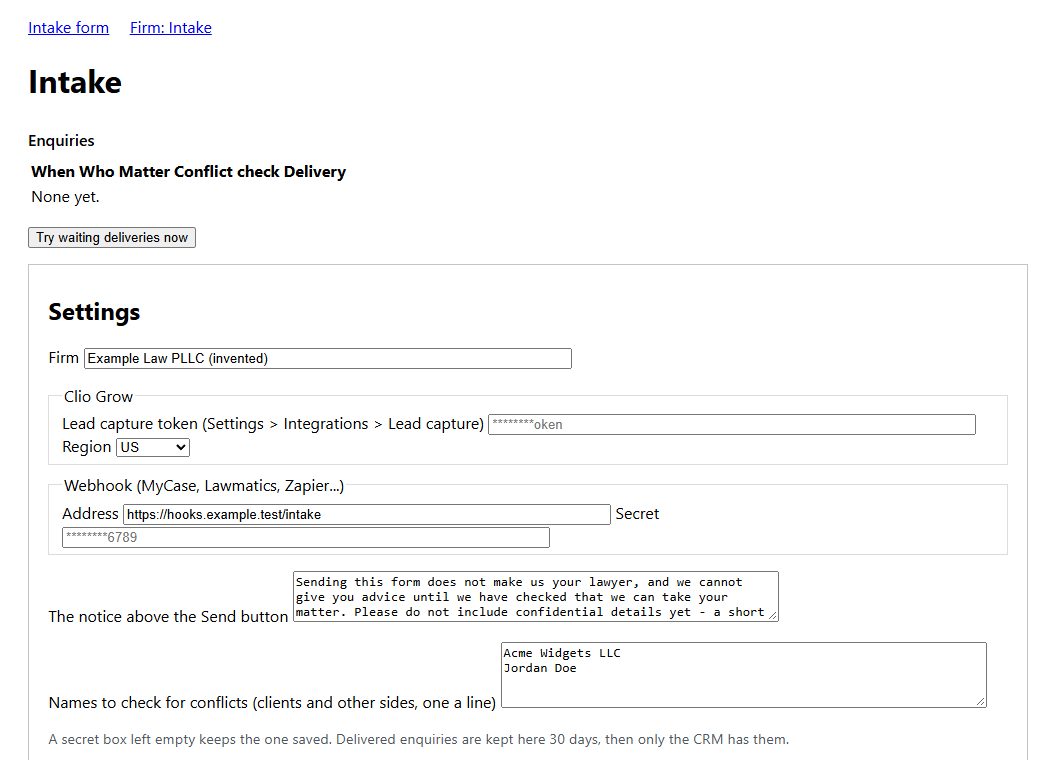Click Try waiting deliveries now button
The height and width of the screenshot is (760, 1056).
pyautogui.click(x=112, y=237)
